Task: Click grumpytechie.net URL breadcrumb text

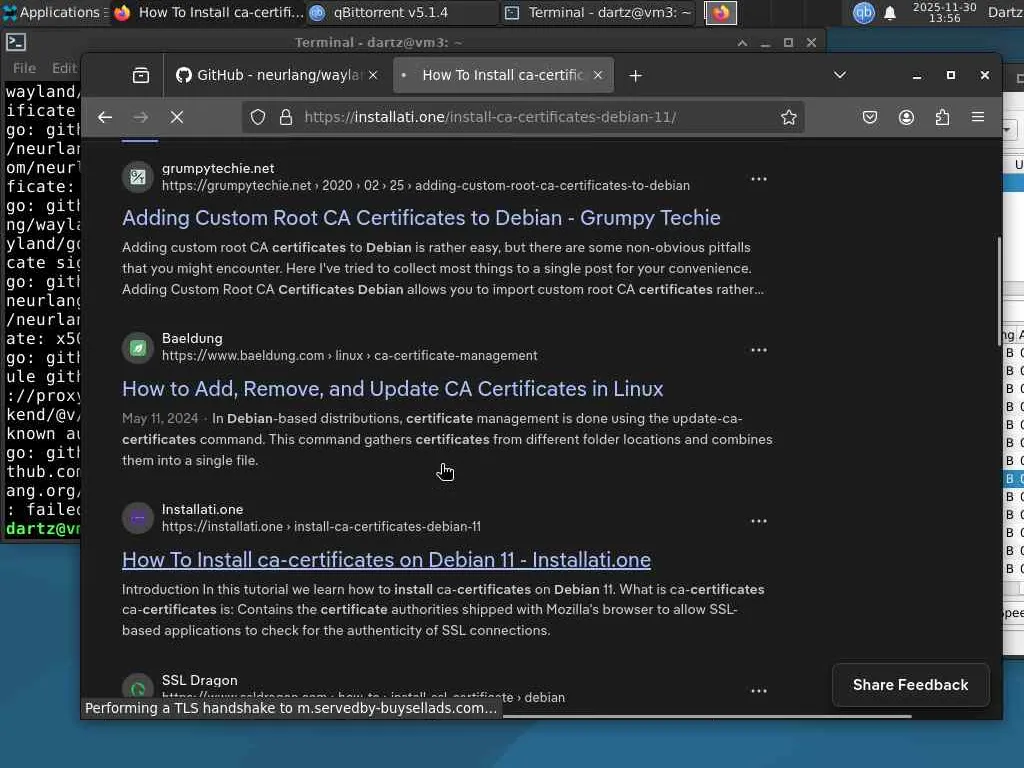Action: [x=426, y=185]
